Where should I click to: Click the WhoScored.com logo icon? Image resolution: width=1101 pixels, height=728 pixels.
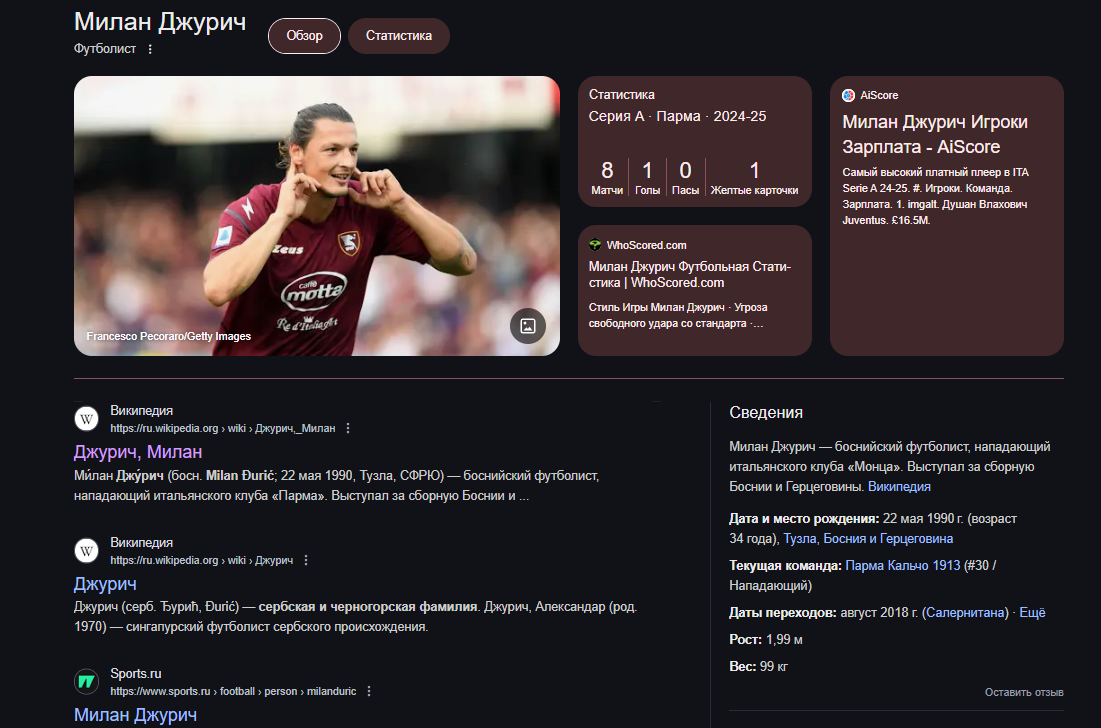click(595, 245)
